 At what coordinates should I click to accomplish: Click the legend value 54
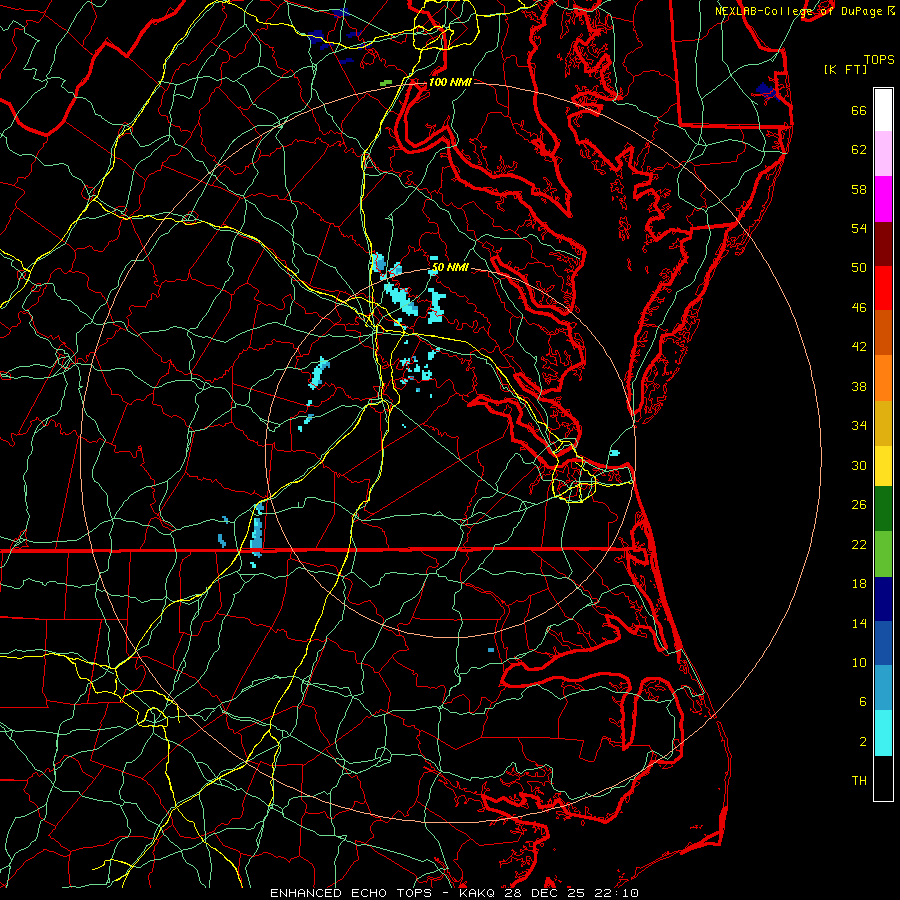coord(859,228)
